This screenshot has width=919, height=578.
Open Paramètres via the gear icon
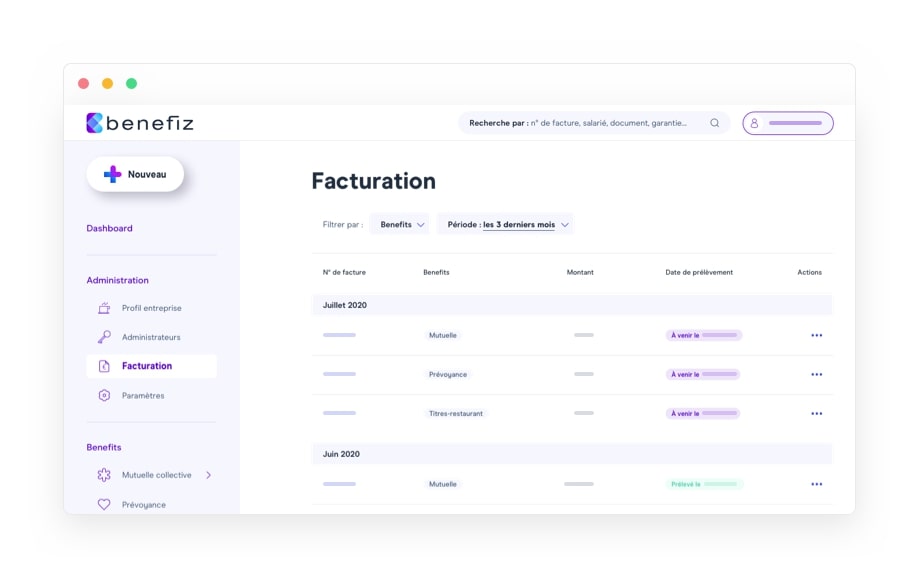[x=104, y=395]
